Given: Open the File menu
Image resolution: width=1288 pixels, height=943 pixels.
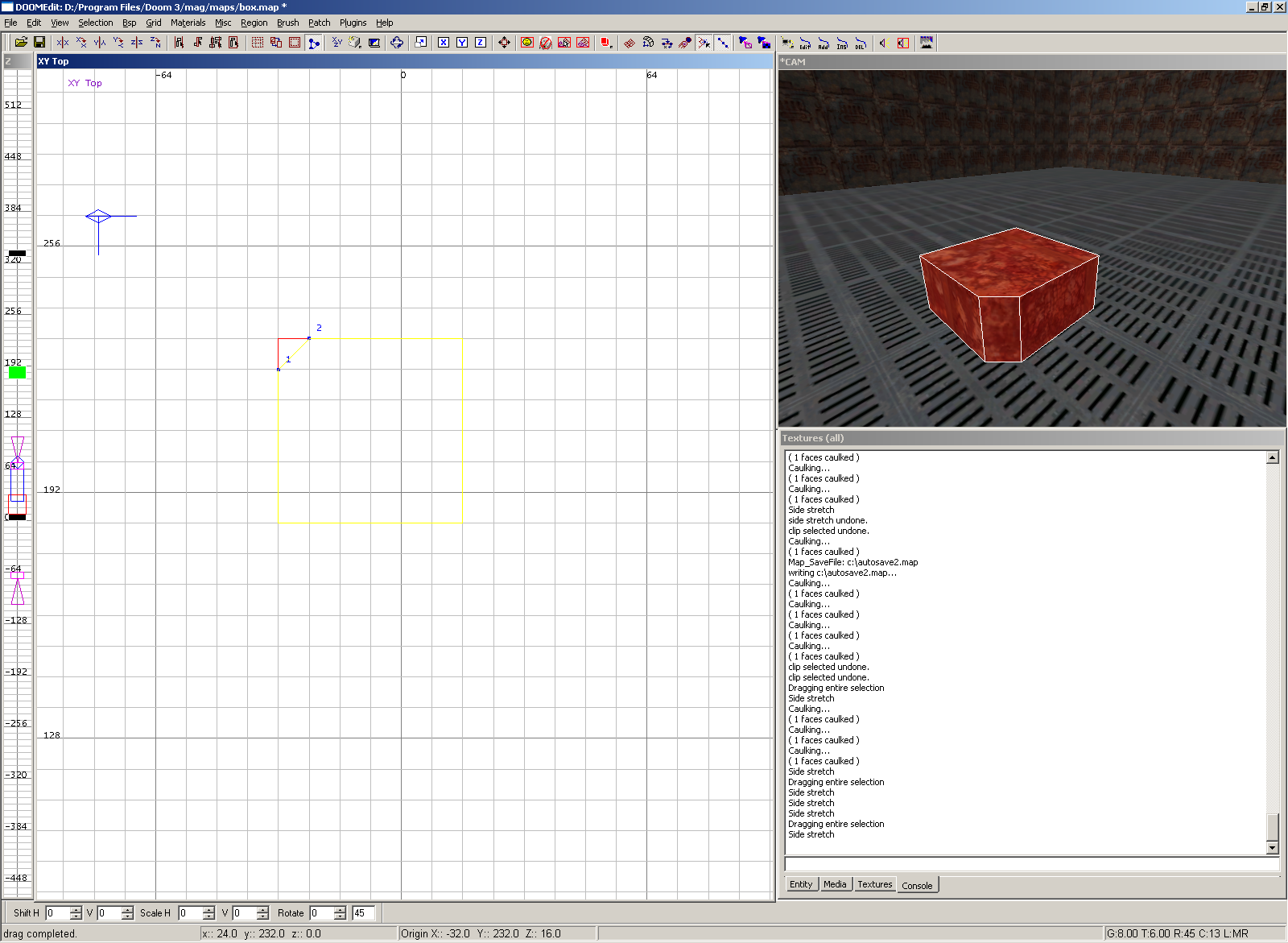Looking at the screenshot, I should [10, 23].
